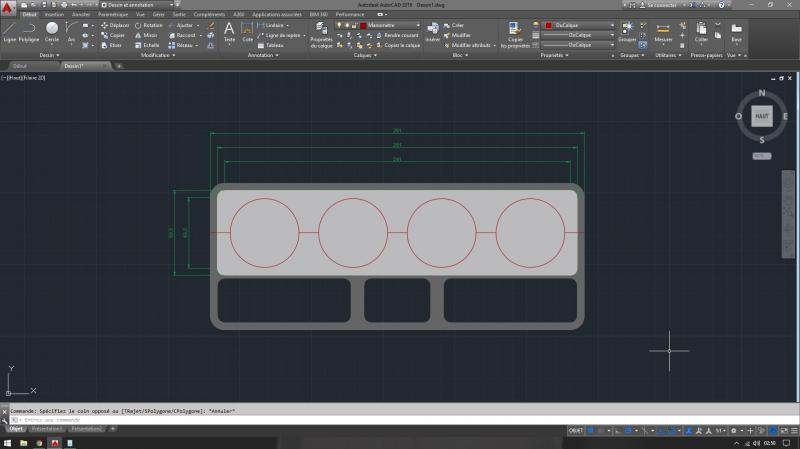This screenshot has width=800, height=449.
Task: Toggle the OBJET model space button
Action: tap(576, 429)
